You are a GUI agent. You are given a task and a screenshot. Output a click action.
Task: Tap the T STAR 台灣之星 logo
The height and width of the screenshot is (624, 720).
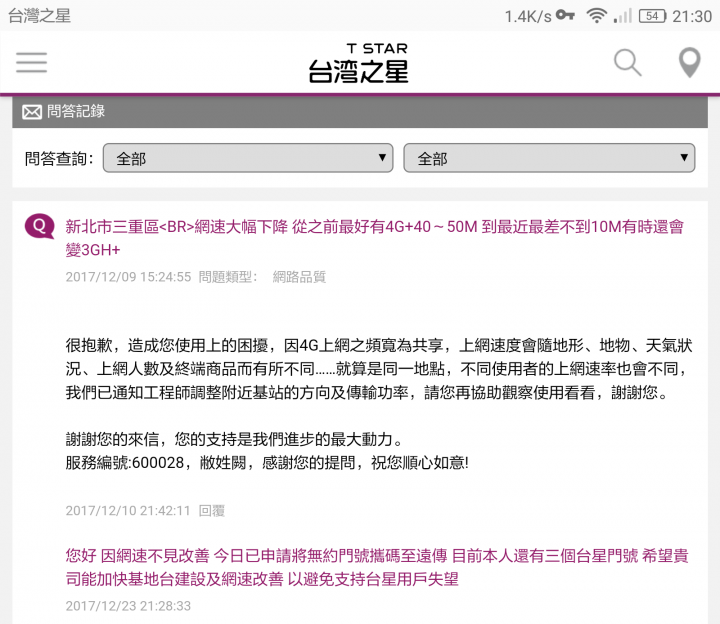pos(359,63)
